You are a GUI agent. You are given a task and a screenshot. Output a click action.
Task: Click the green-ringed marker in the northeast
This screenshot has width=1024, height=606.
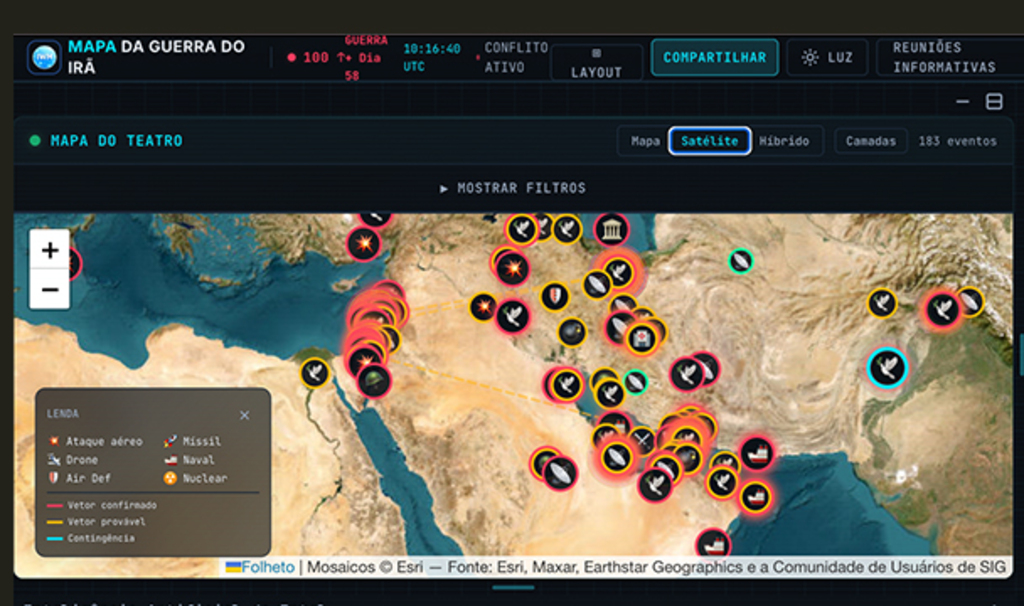pos(740,261)
